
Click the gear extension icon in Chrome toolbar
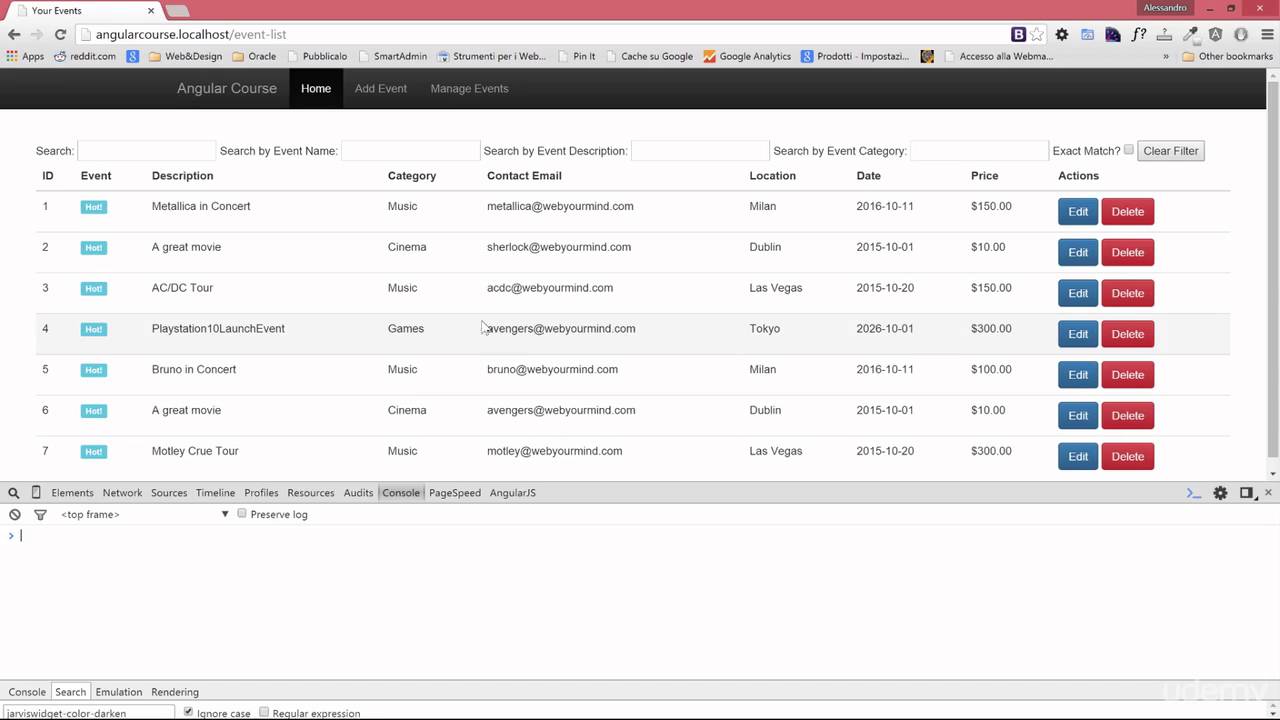(1062, 34)
